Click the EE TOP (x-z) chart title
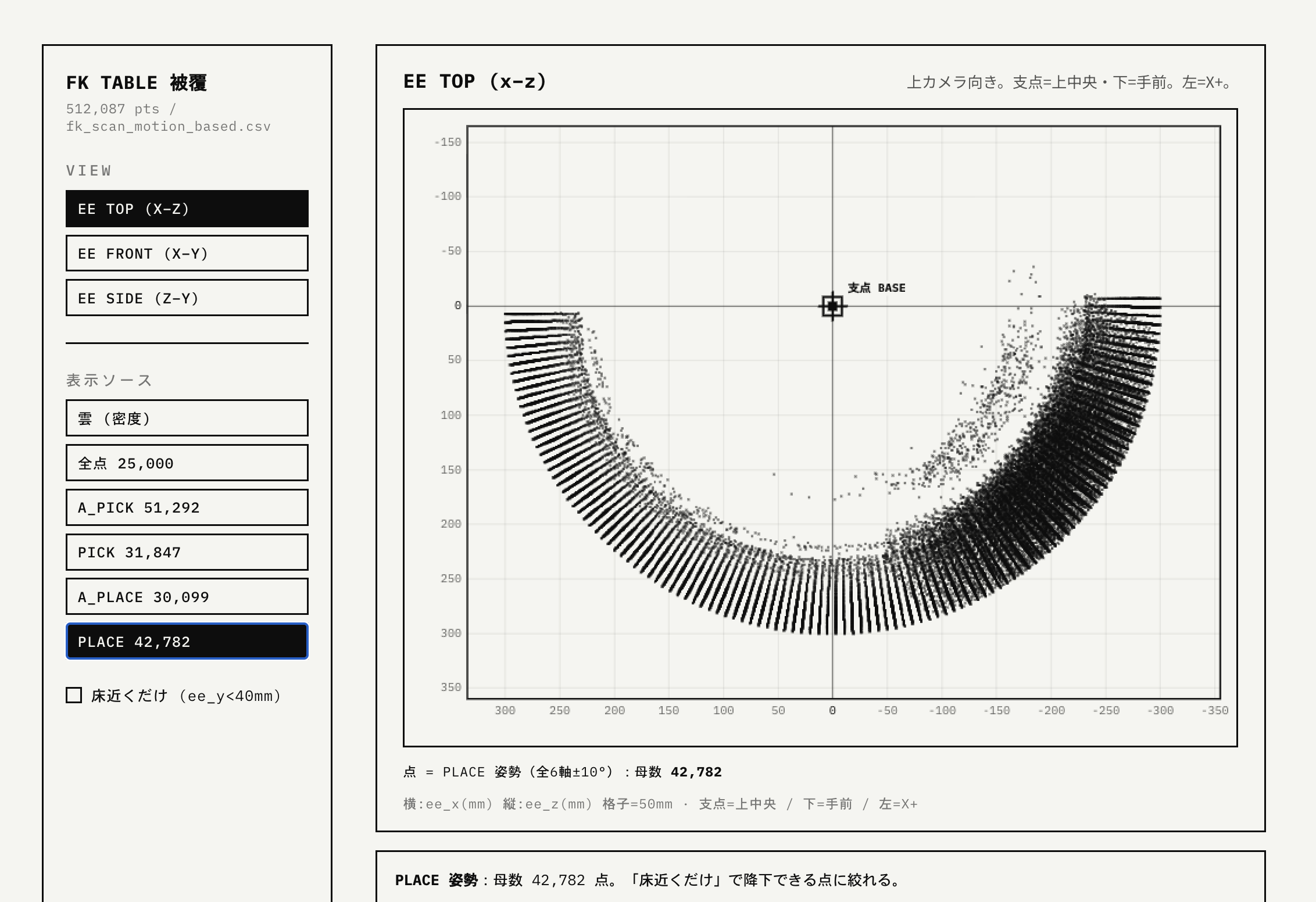This screenshot has width=1316, height=902. point(475,81)
